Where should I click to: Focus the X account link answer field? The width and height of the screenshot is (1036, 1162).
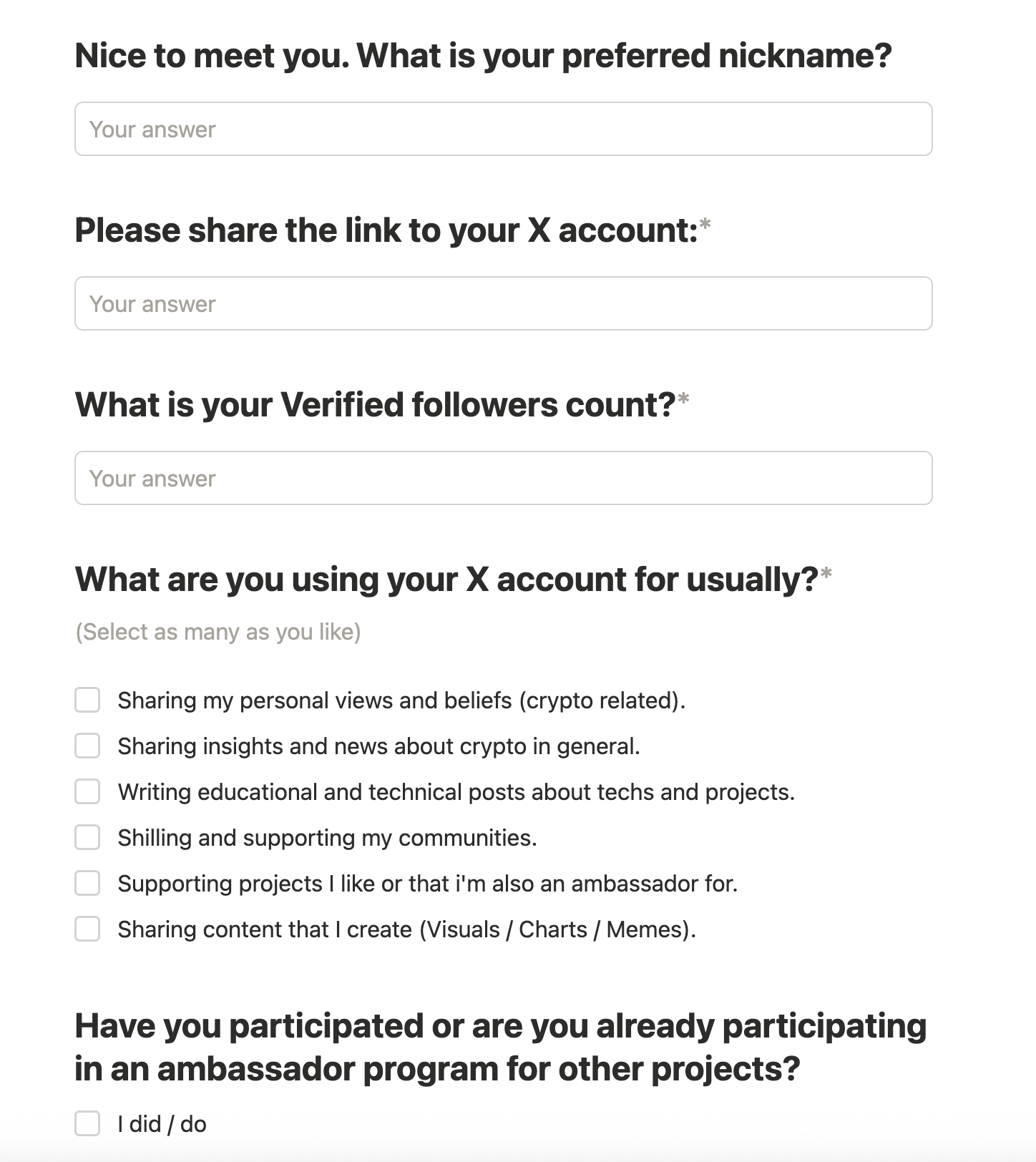click(503, 303)
